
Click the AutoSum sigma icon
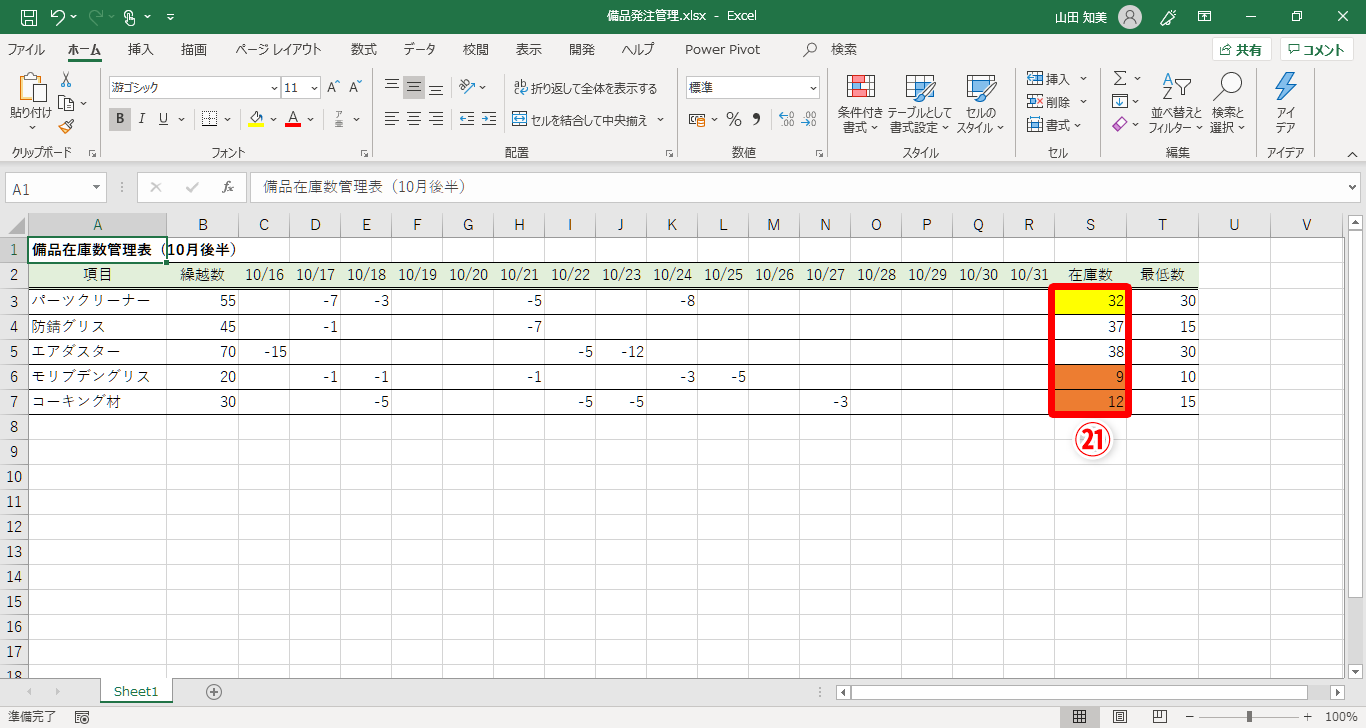[1120, 78]
